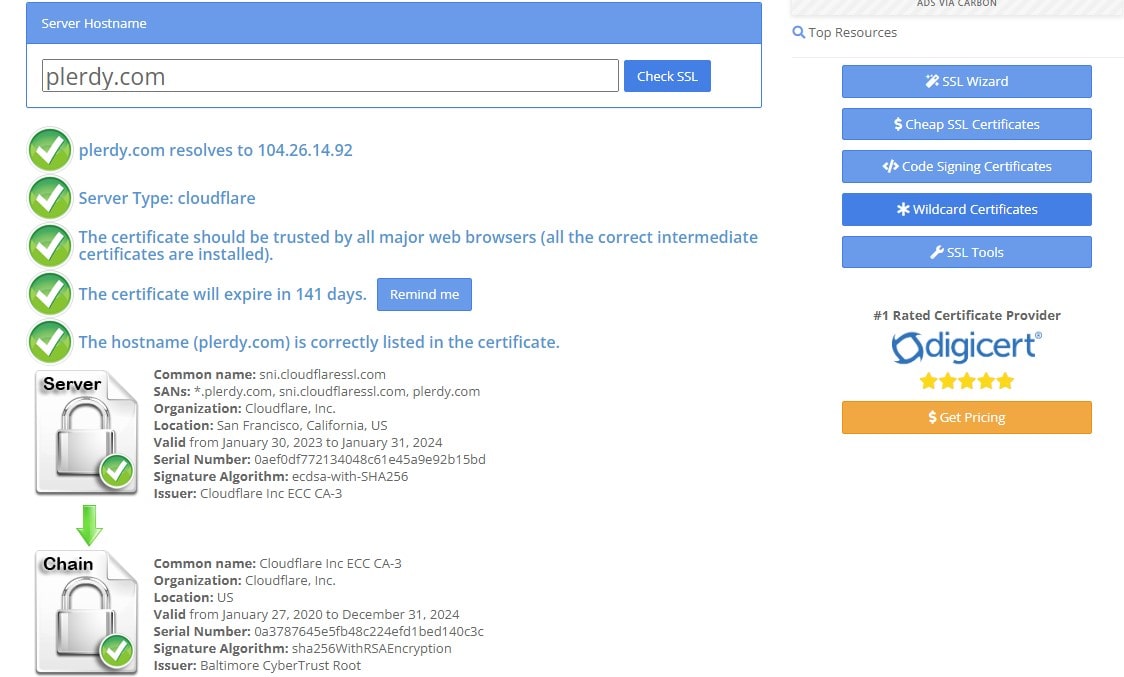Click the chain validity January 27, 2020 line
The height and width of the screenshot is (677, 1124).
306,615
